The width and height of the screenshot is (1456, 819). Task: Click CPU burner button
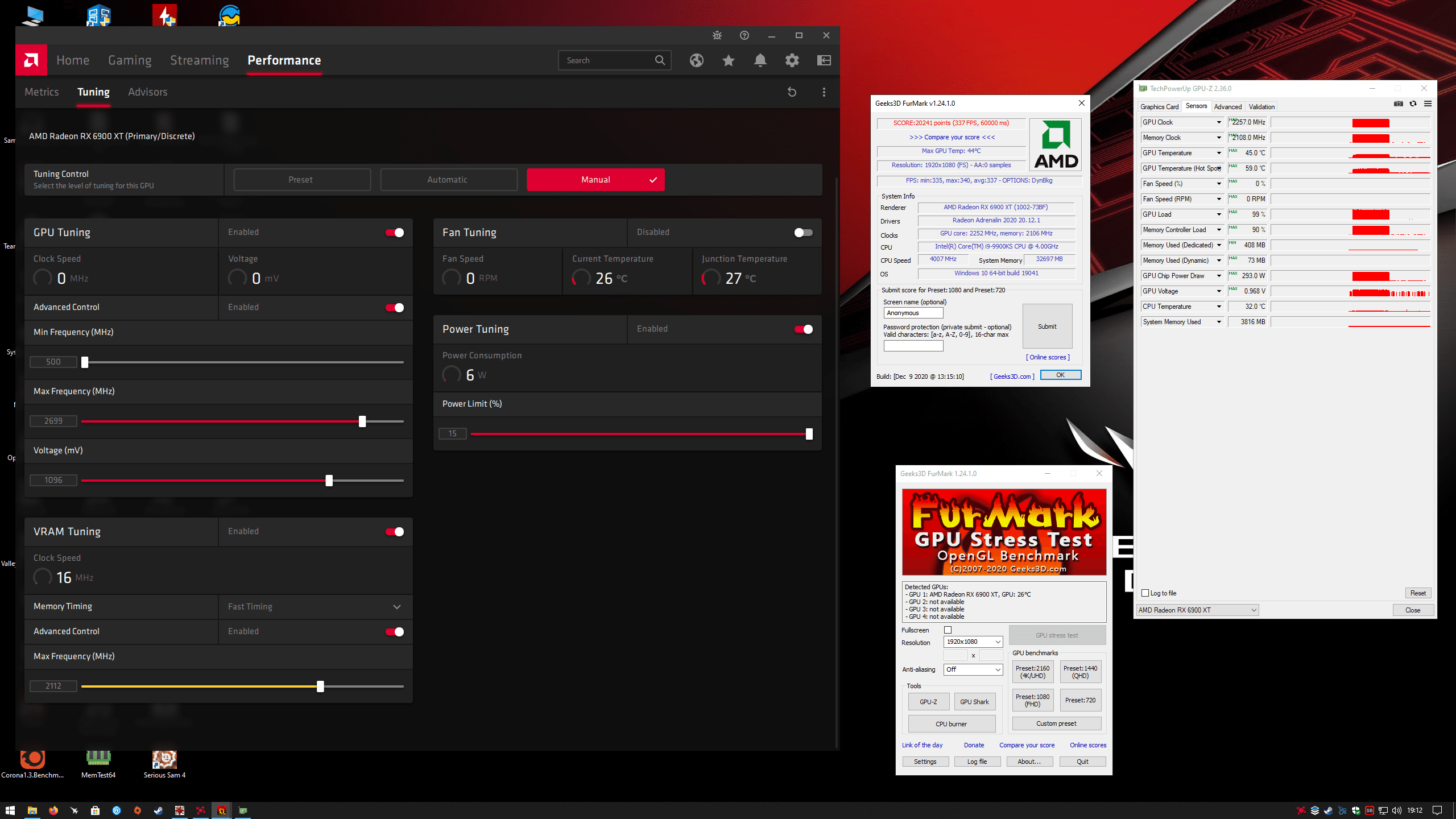(951, 724)
